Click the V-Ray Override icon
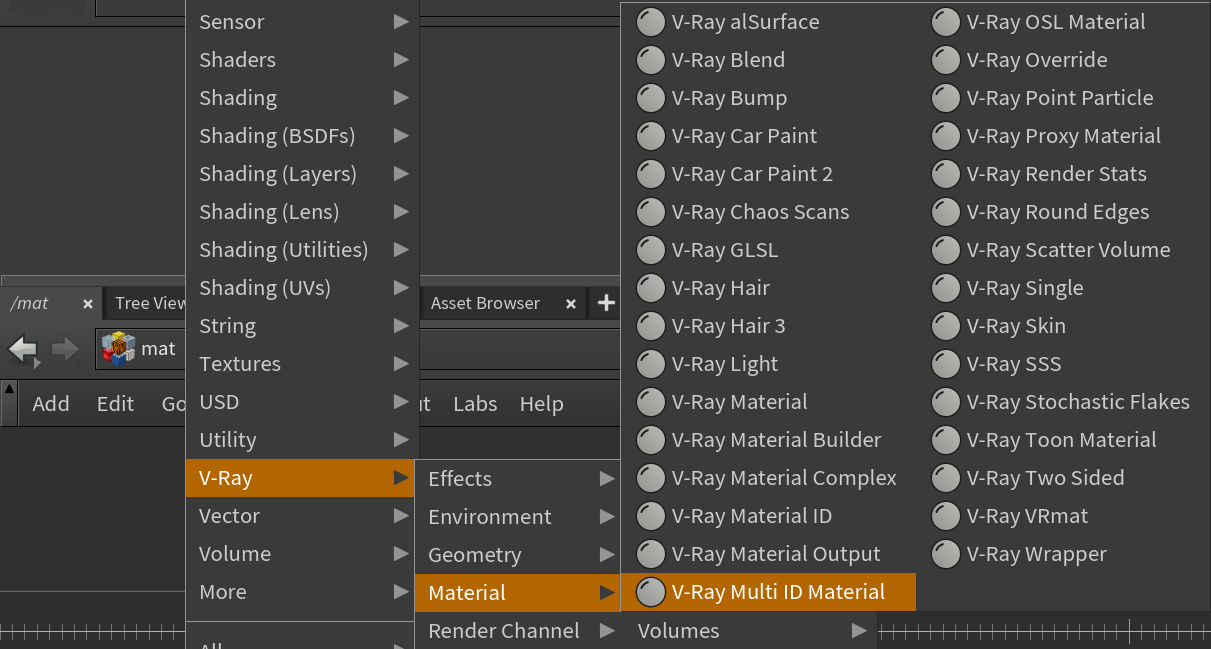 (x=946, y=60)
